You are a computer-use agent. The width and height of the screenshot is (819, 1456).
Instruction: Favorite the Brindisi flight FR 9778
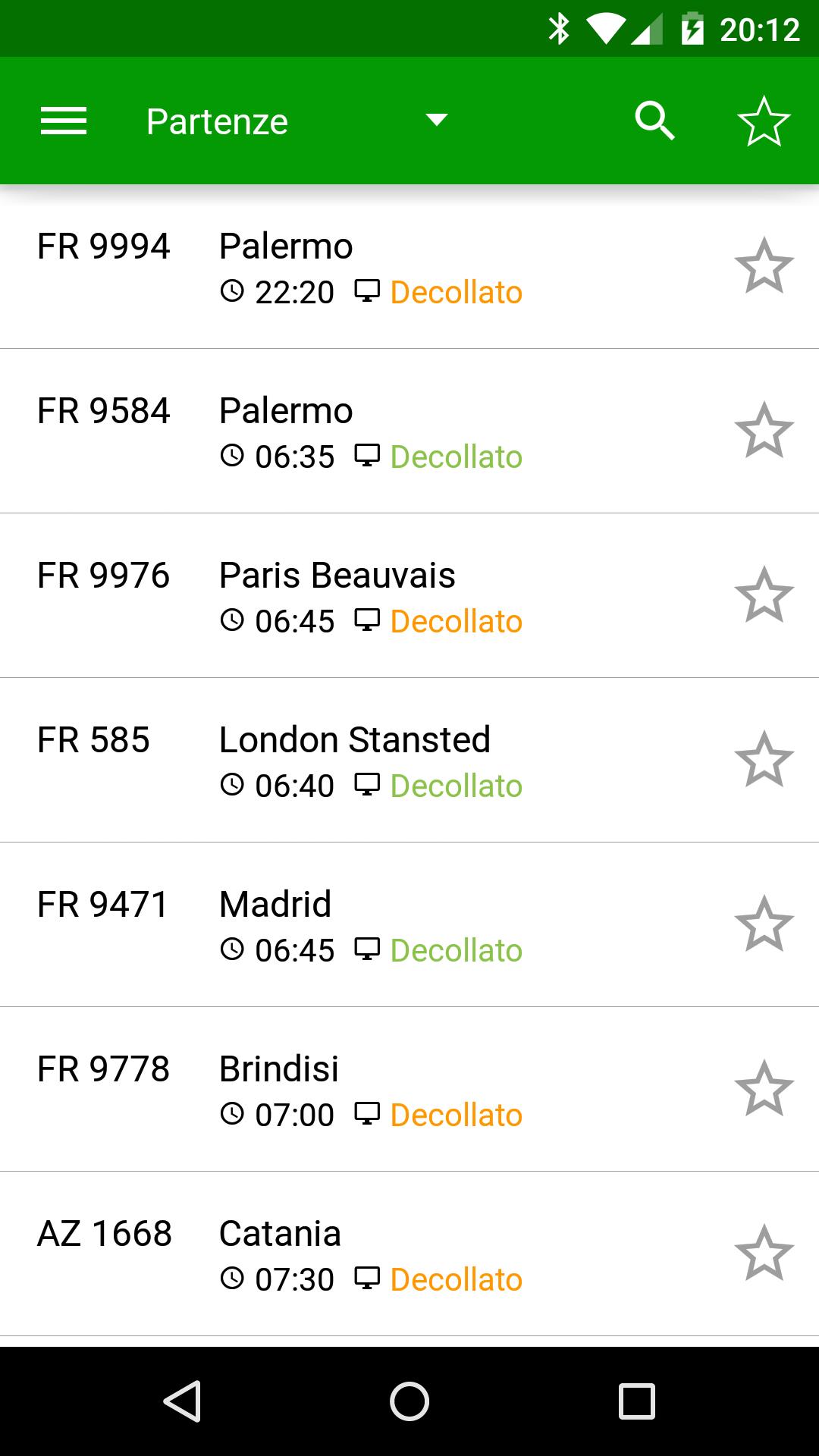(764, 1089)
